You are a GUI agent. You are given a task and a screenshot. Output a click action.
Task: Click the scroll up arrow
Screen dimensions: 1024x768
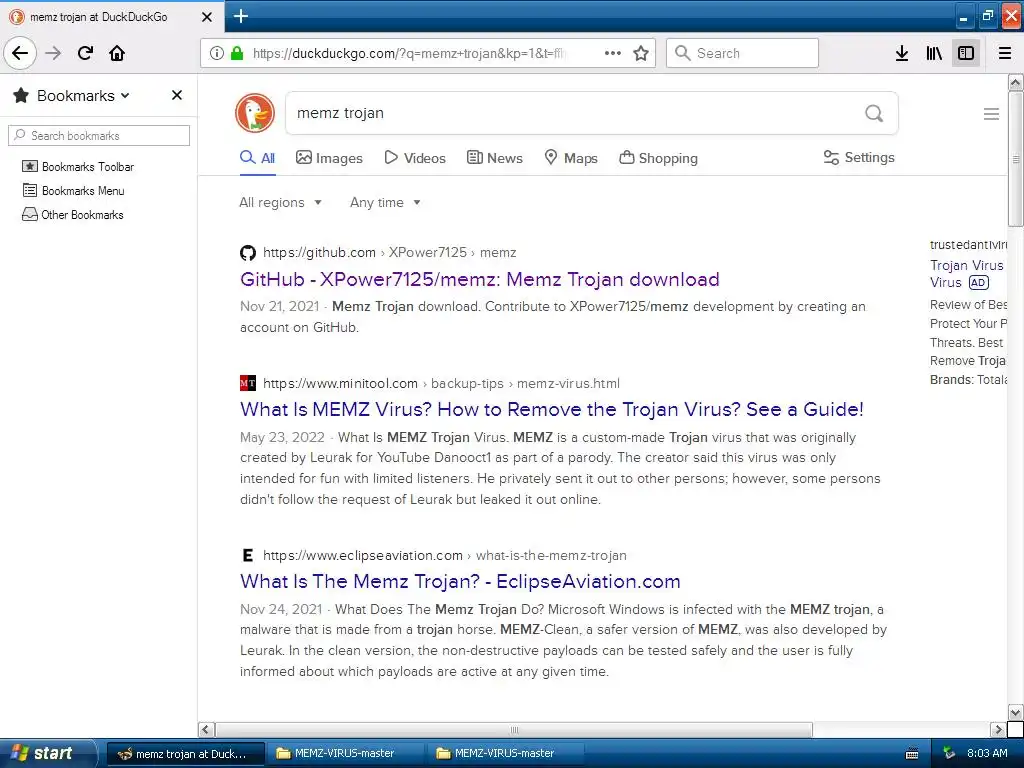point(1015,82)
